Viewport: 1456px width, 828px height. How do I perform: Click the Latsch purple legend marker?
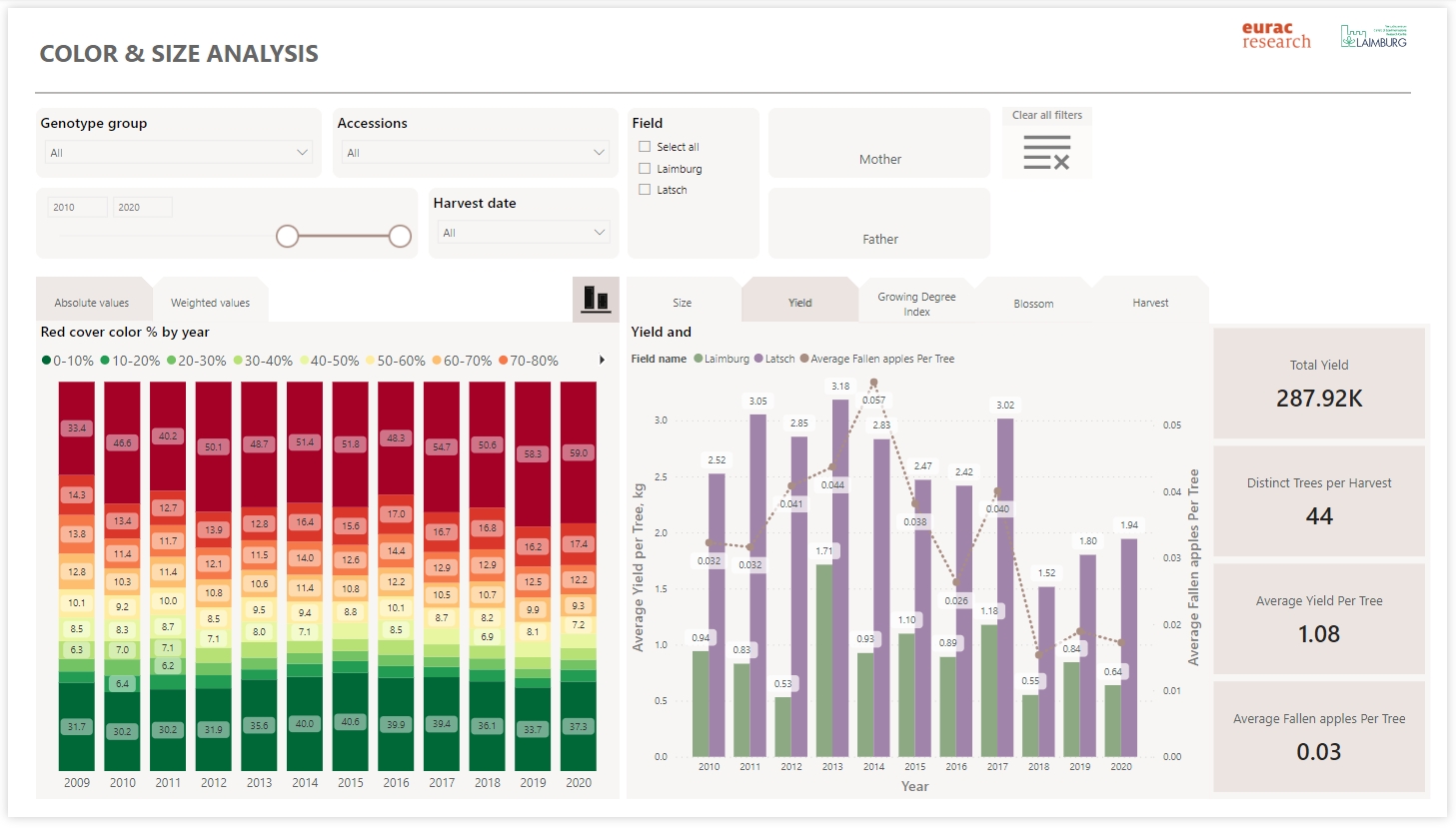coord(759,359)
